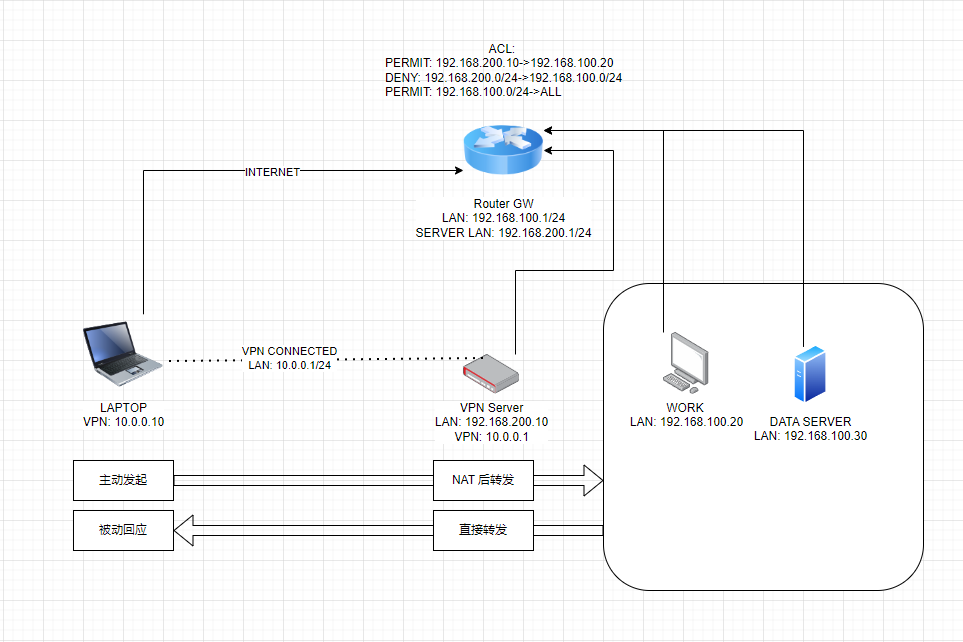
Task: Click the LAPTOP computer icon
Action: [122, 357]
